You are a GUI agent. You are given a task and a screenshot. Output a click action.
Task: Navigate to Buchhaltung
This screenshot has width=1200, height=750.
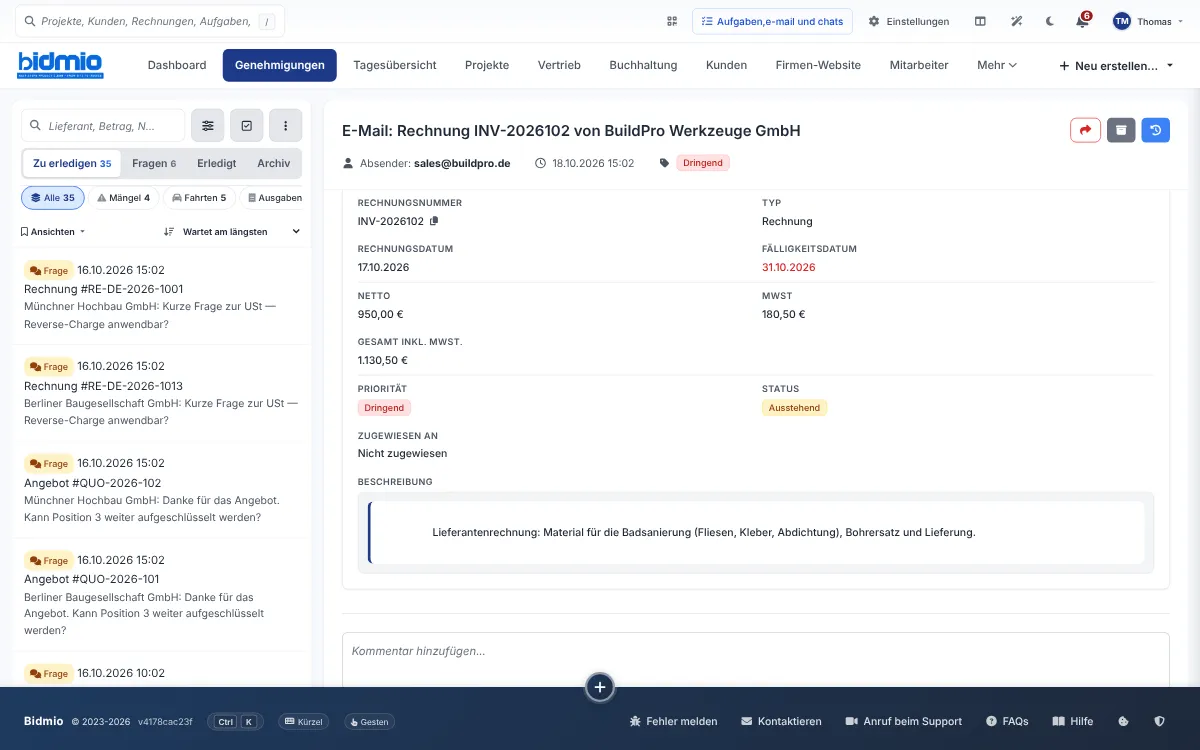[x=643, y=65]
